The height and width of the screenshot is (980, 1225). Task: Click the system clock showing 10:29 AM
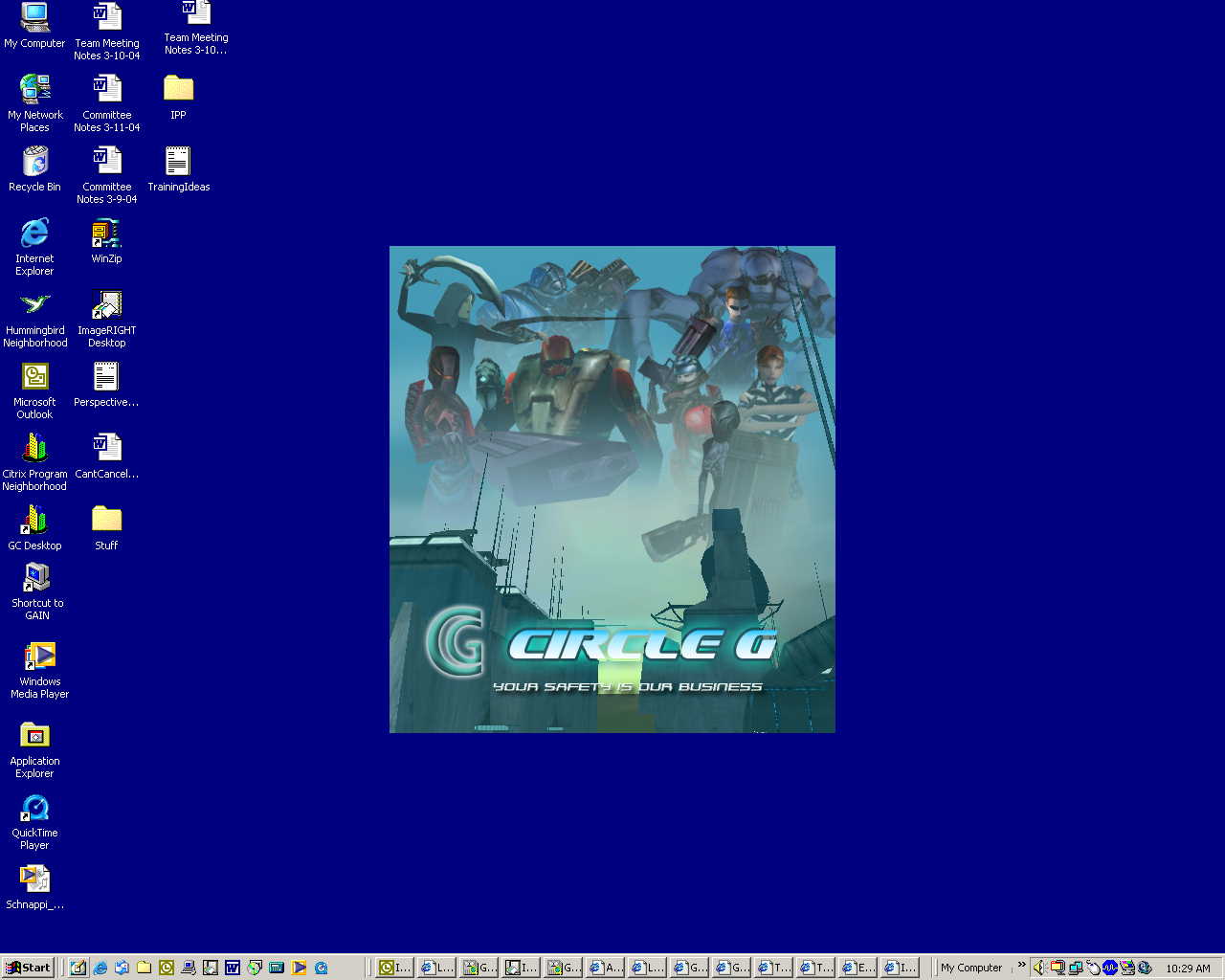coord(1188,969)
